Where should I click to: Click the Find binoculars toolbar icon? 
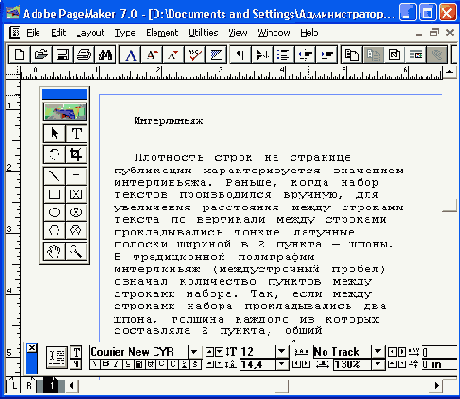[105, 54]
